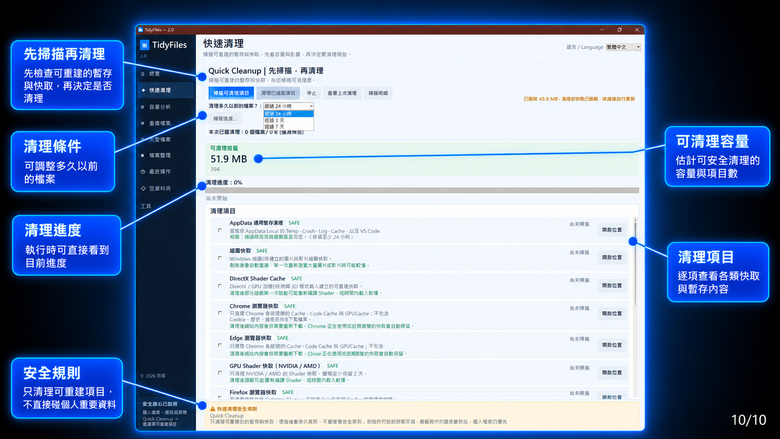Open the 總覽 overview page
Screen dimensions: 780x439
coord(165,74)
